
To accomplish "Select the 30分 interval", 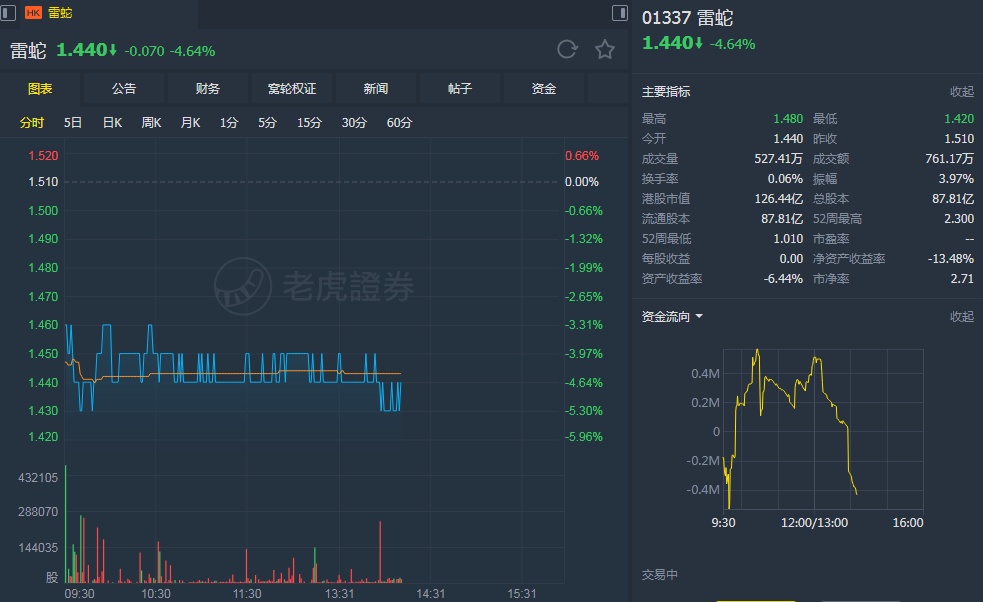I will point(354,122).
